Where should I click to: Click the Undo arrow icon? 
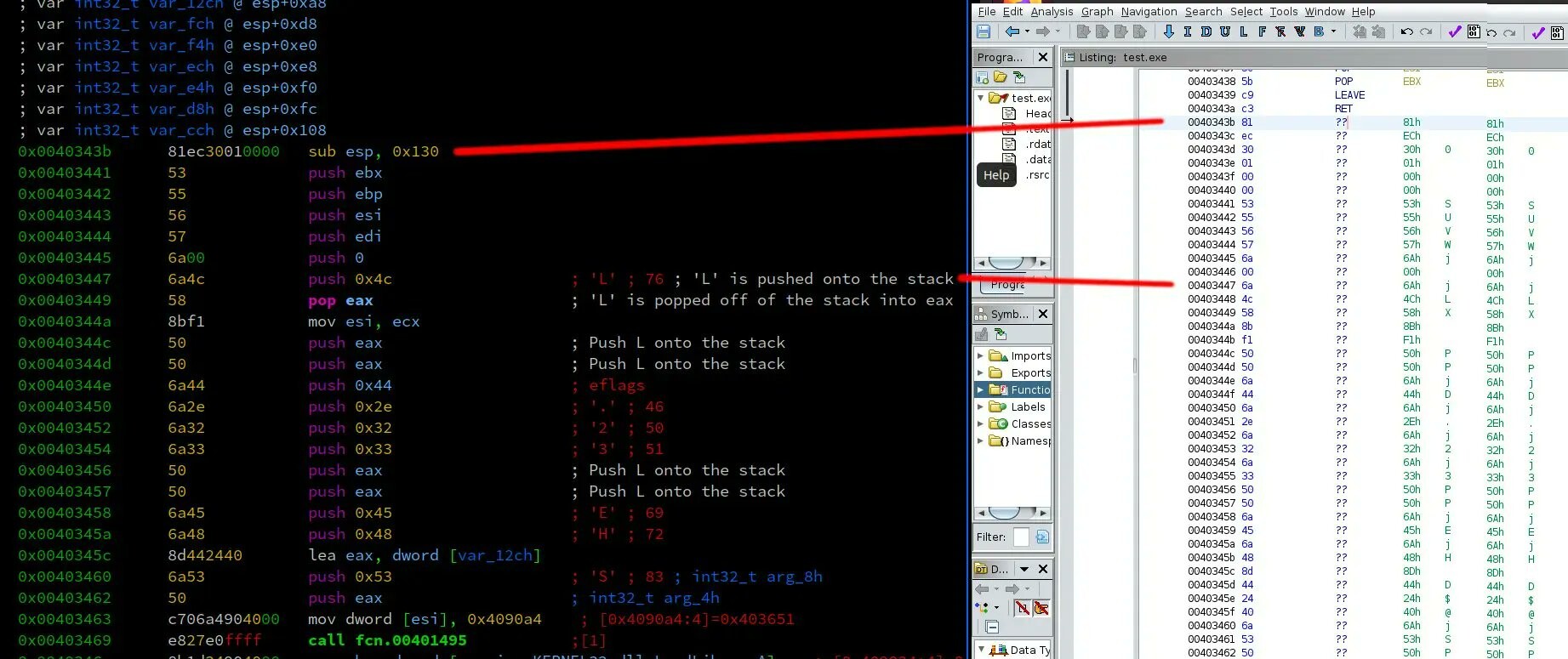(x=1406, y=32)
